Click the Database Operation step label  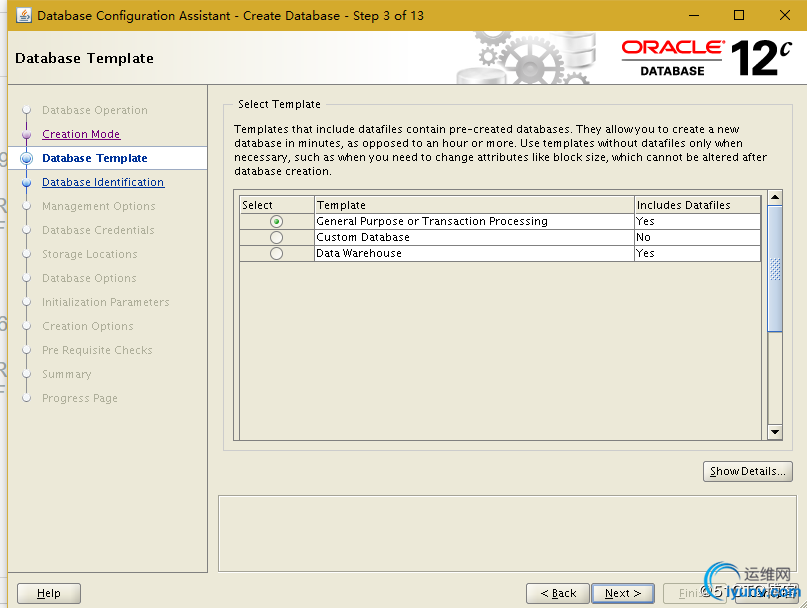(x=95, y=110)
